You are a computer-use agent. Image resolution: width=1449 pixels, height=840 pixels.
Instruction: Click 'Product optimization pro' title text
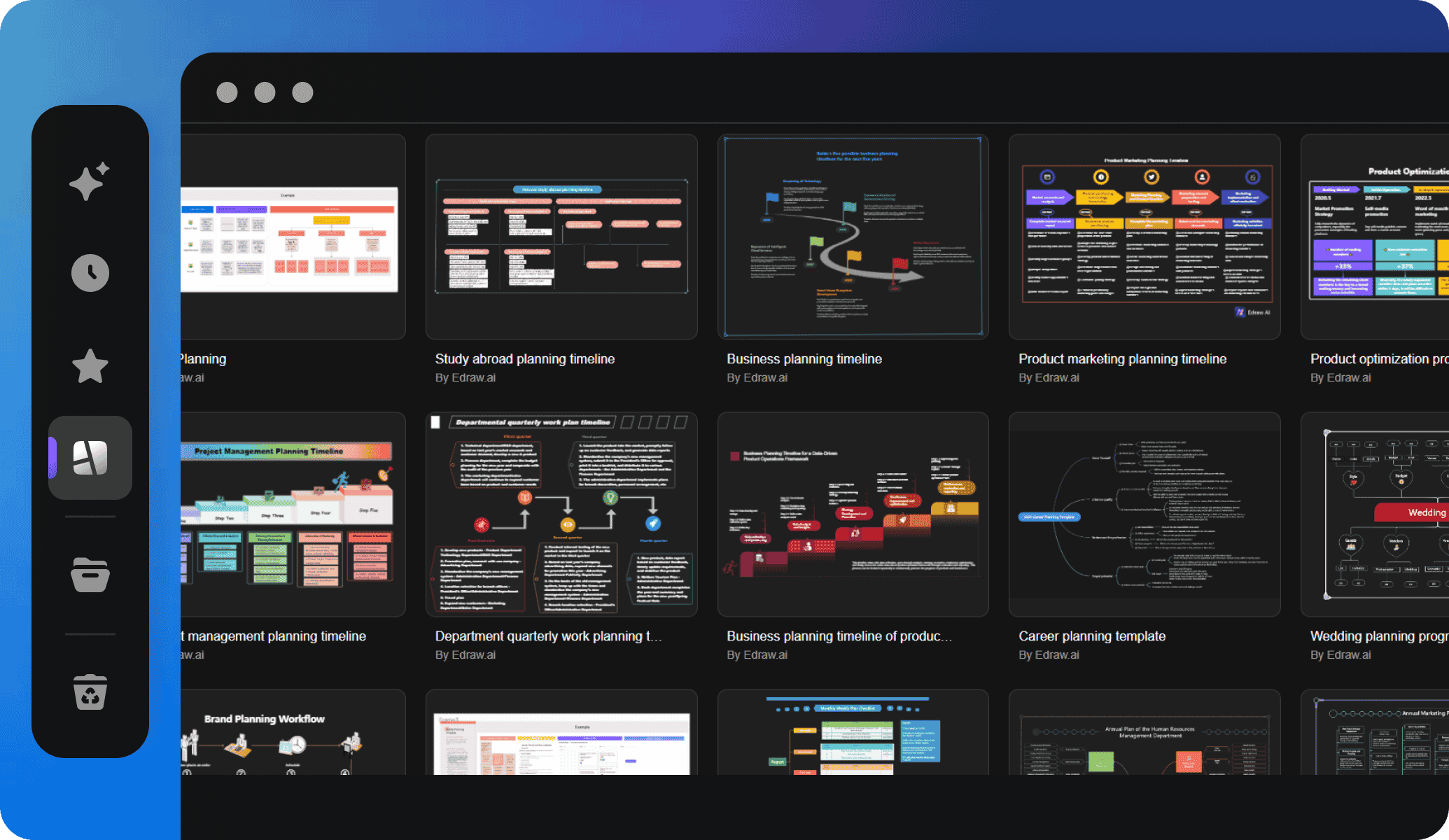[x=1379, y=359]
